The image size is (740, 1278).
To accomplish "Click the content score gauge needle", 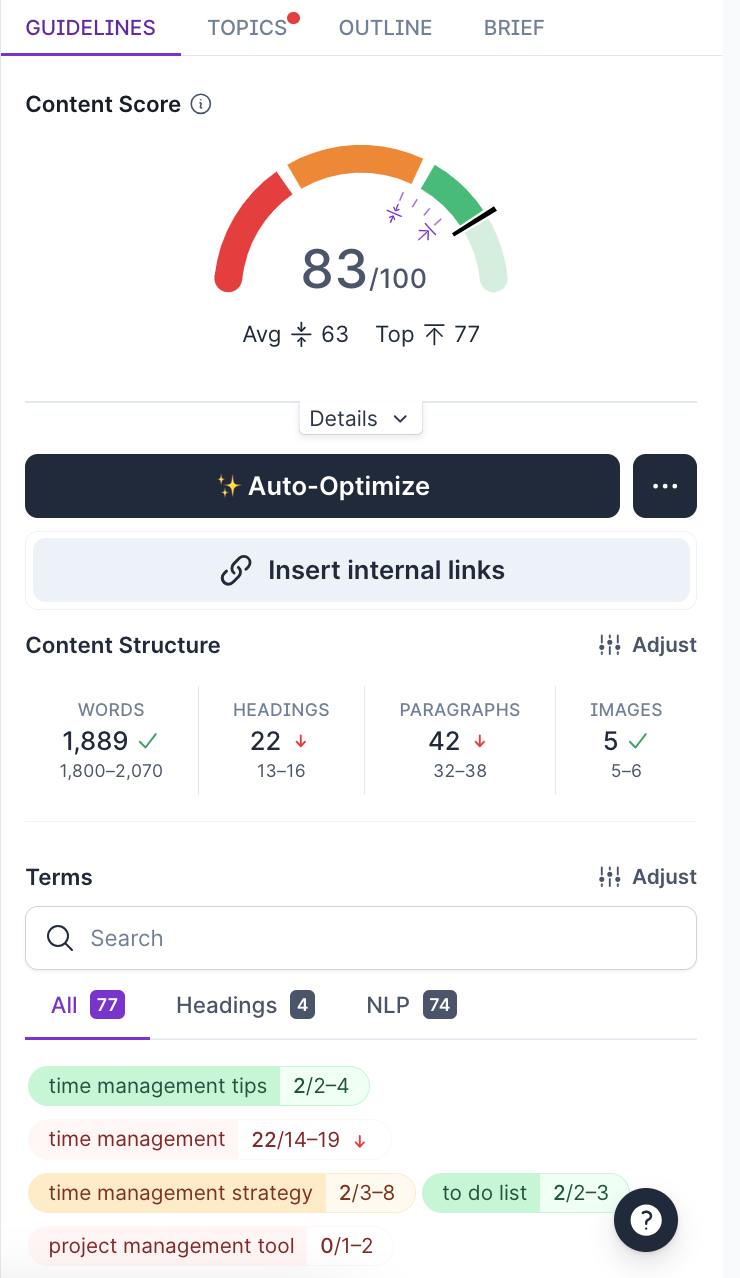I will click(475, 221).
